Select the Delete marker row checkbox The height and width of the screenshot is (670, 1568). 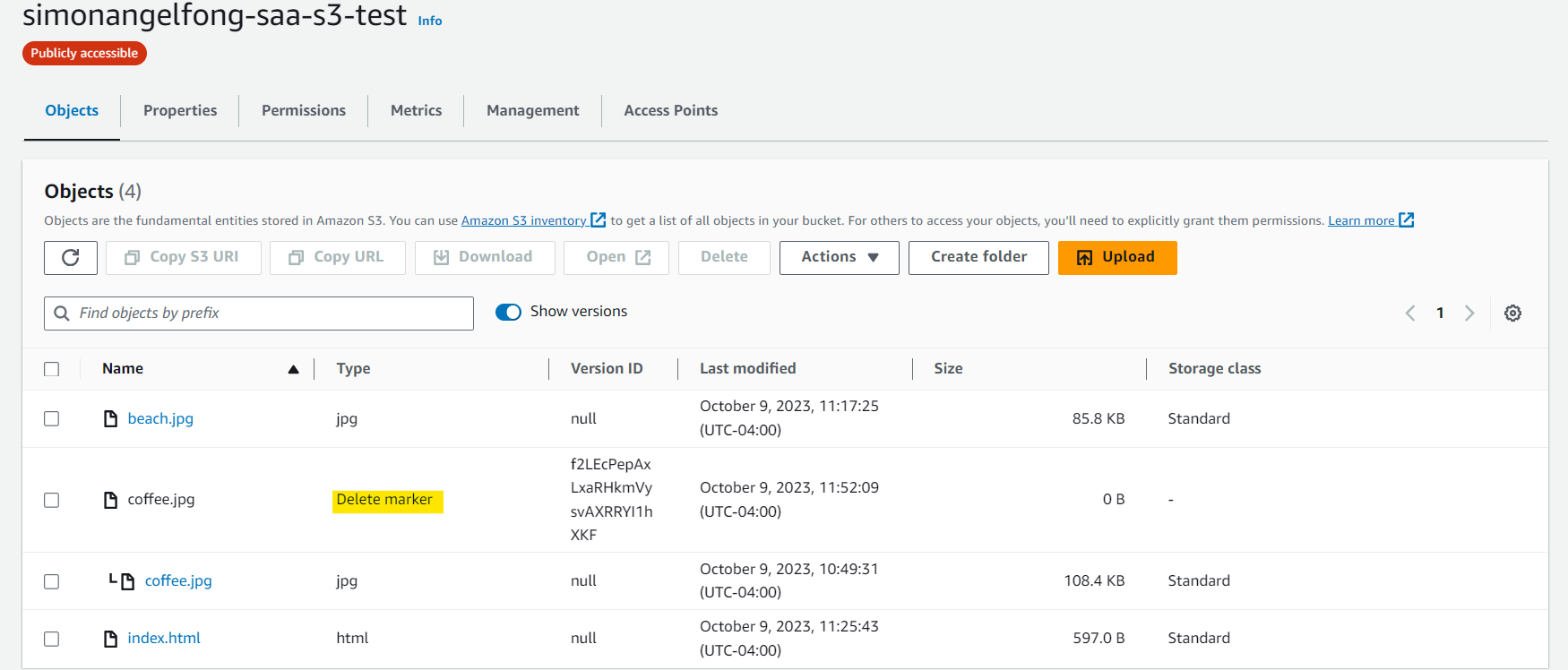click(52, 500)
